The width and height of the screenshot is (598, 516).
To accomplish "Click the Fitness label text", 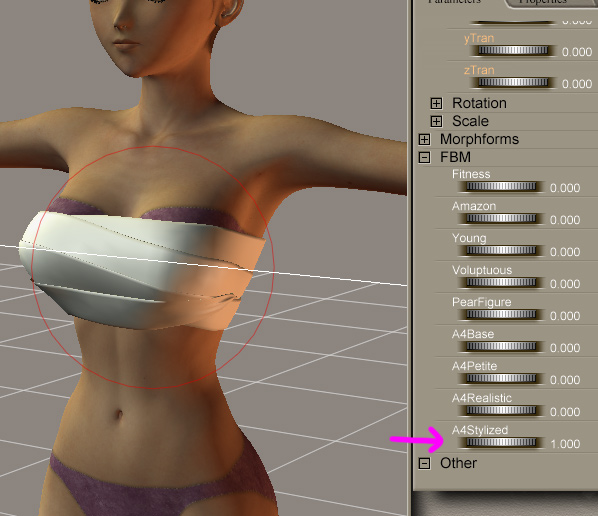I will point(471,174).
